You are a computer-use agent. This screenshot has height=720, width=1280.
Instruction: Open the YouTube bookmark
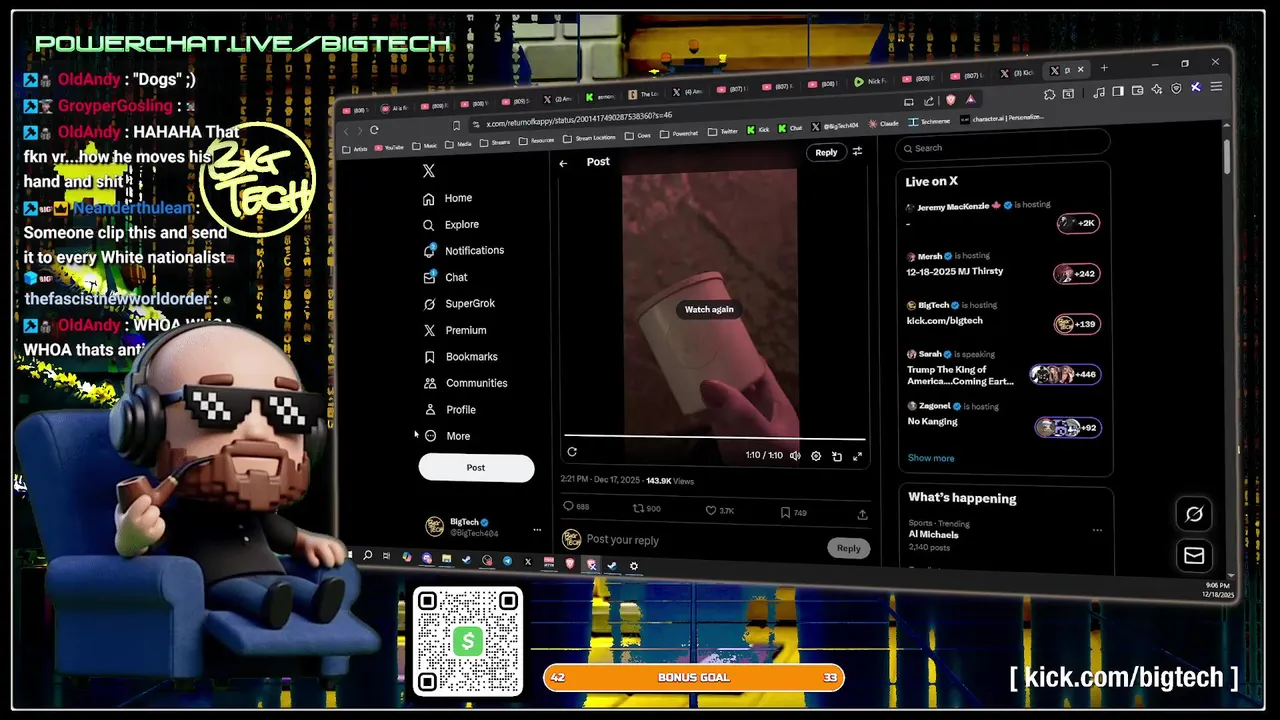(x=387, y=148)
